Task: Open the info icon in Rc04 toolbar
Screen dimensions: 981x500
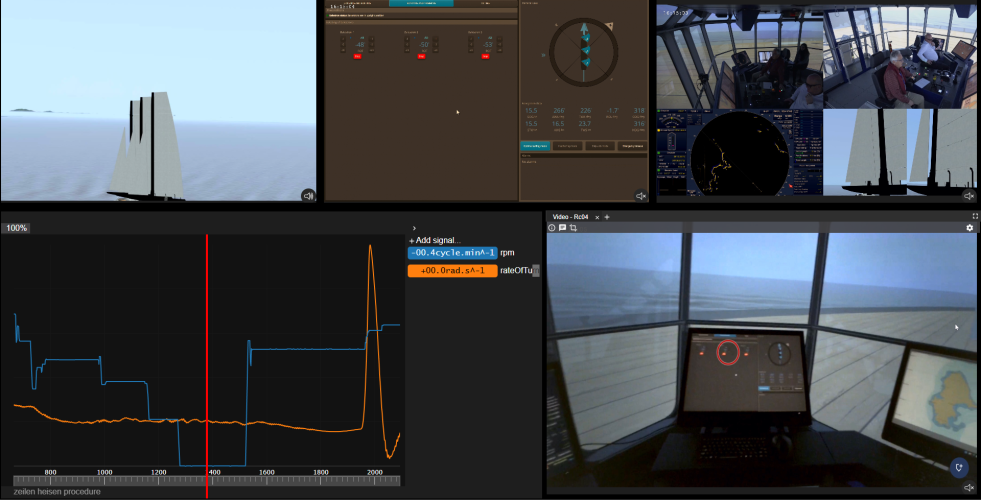Action: point(552,228)
